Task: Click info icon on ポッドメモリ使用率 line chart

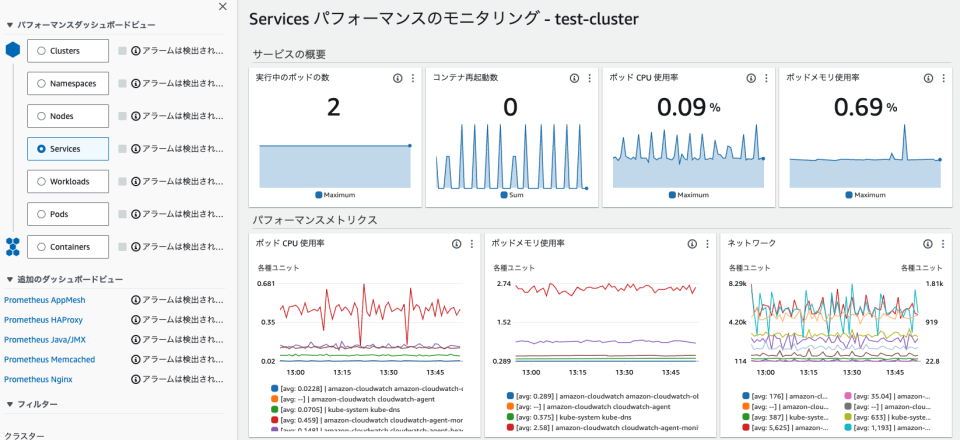Action: pyautogui.click(x=692, y=244)
